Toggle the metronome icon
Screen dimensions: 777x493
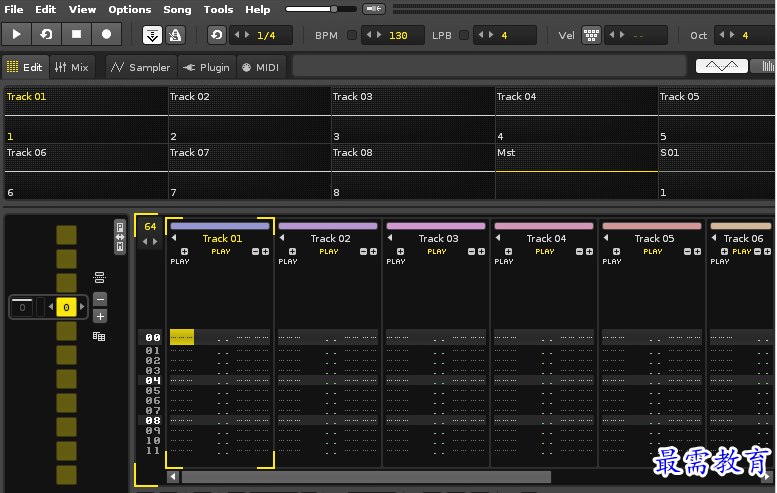(x=175, y=35)
